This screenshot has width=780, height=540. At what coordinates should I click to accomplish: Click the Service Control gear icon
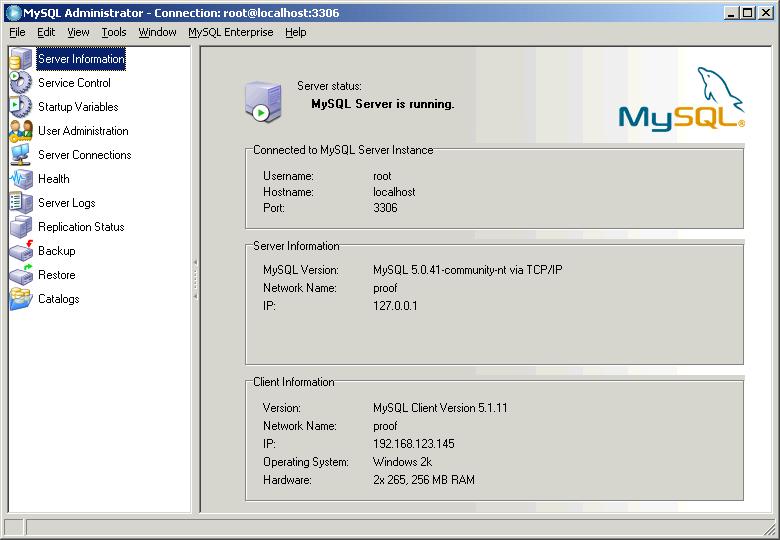(21, 83)
